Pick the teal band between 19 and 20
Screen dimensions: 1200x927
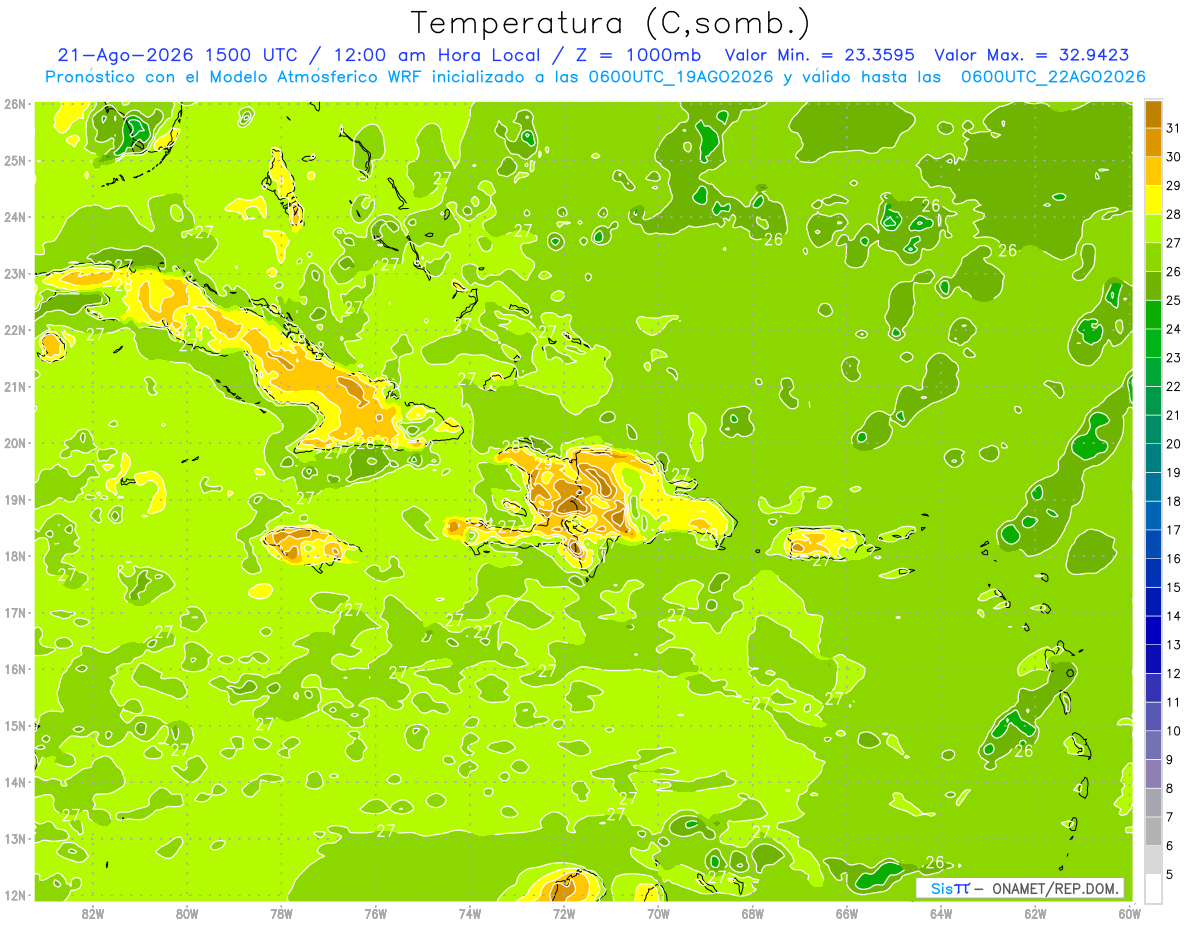click(x=1153, y=458)
